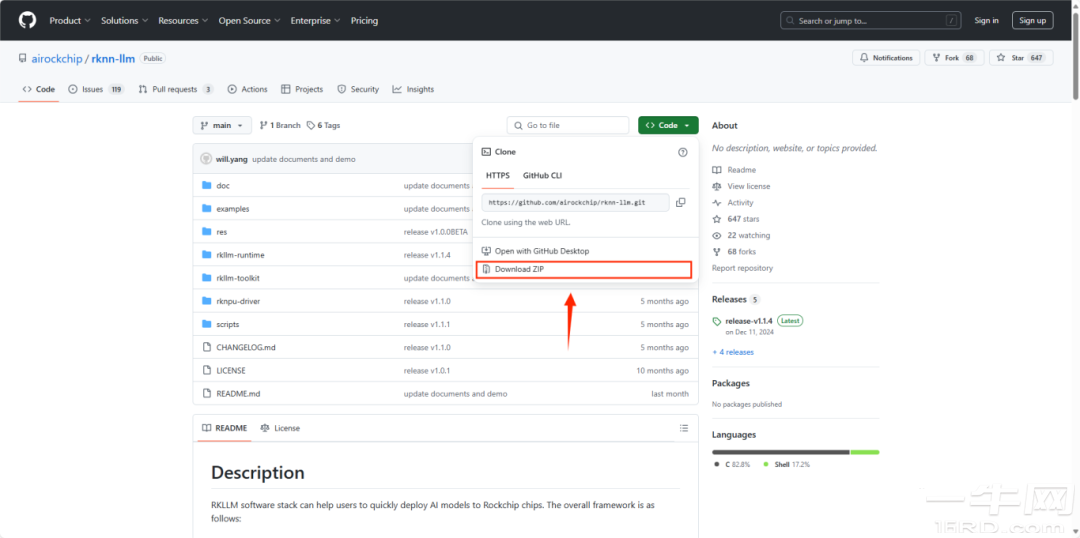Viewport: 1080px width, 538px height.
Task: Toggle the green Code dropdown button
Action: click(x=668, y=125)
